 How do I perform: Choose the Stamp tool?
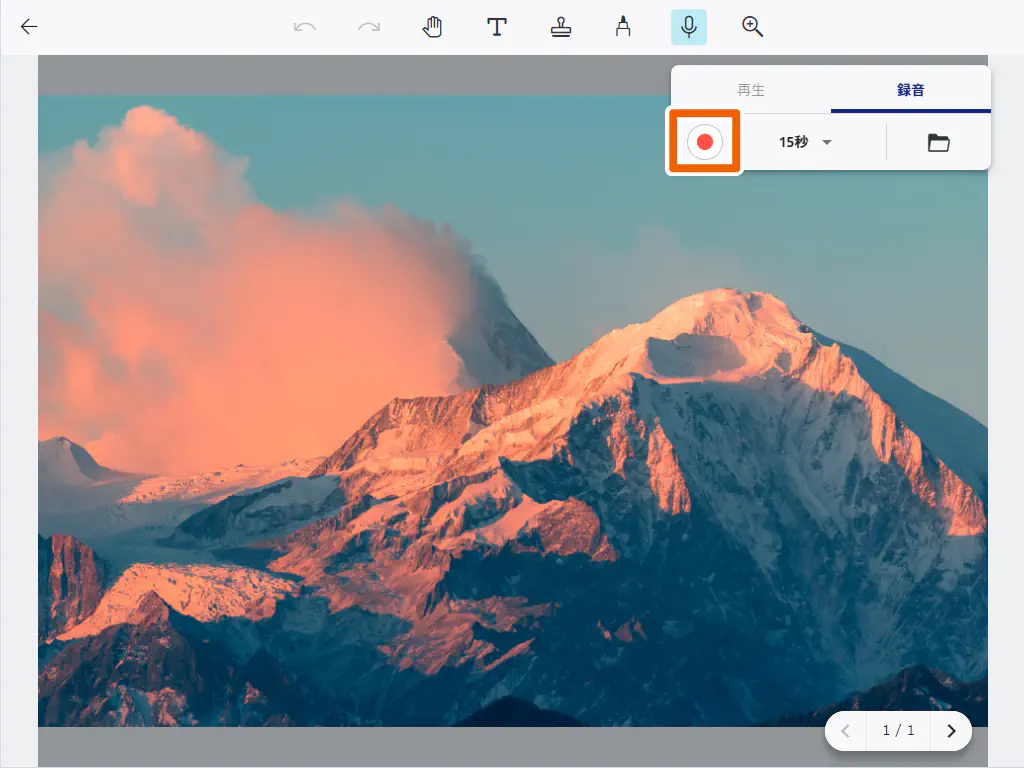(561, 27)
